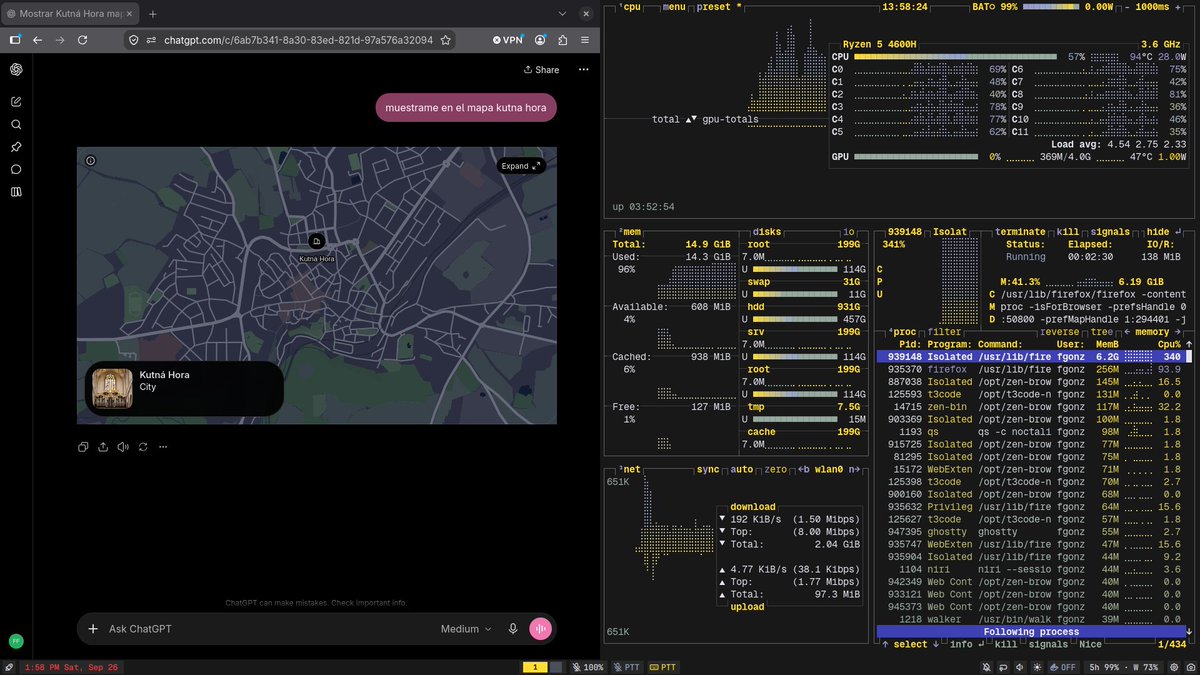Copy the ChatGPT response

(84, 447)
